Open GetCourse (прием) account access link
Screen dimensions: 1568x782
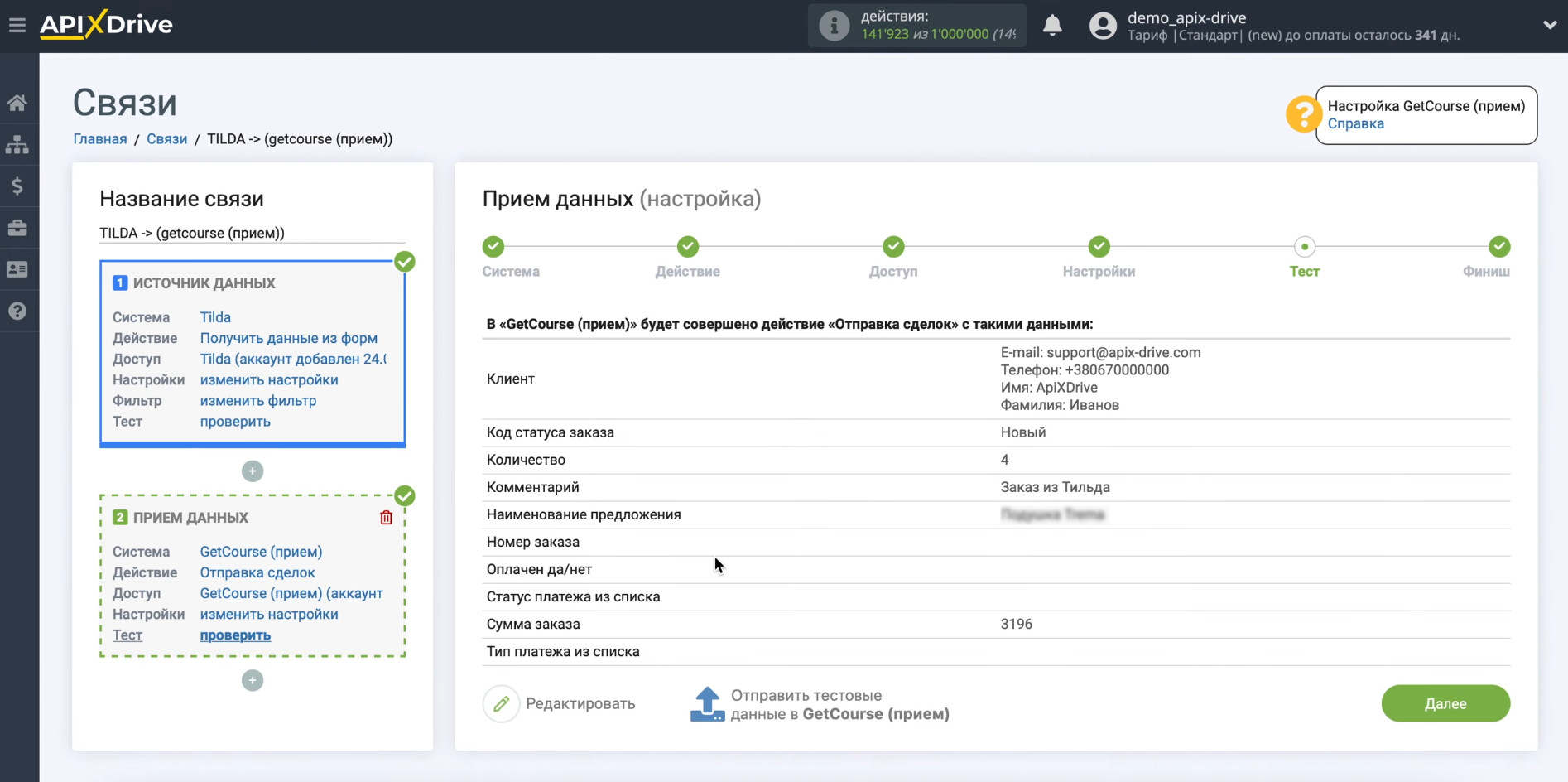point(291,593)
